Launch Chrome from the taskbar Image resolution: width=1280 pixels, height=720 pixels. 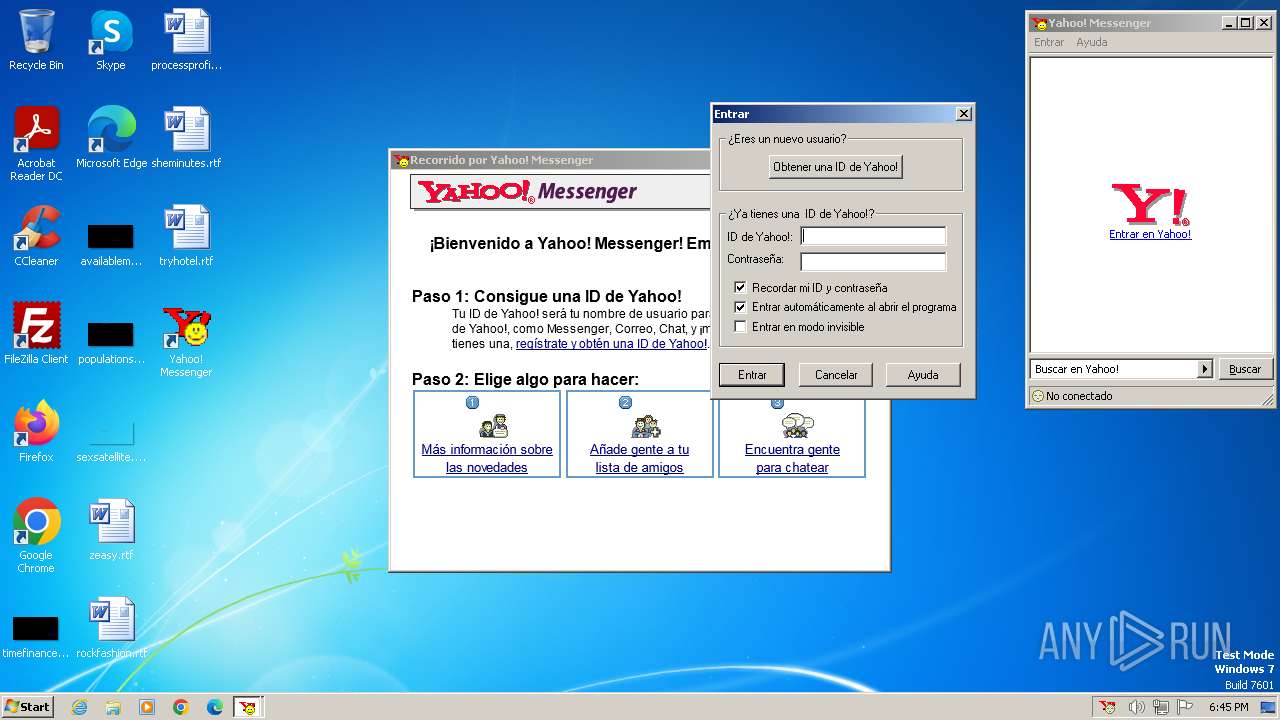pos(181,707)
